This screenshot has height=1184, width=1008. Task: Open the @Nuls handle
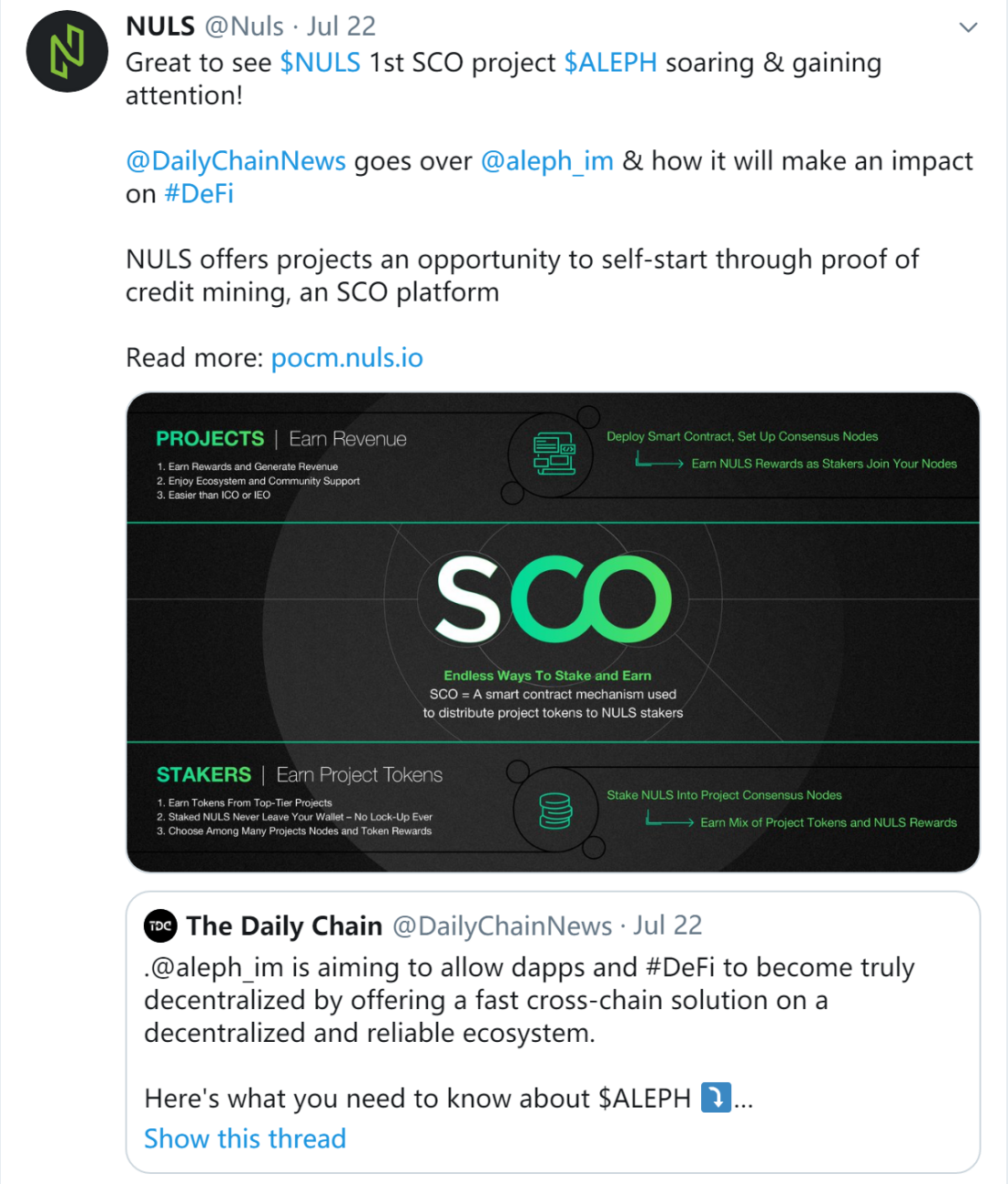[x=244, y=26]
